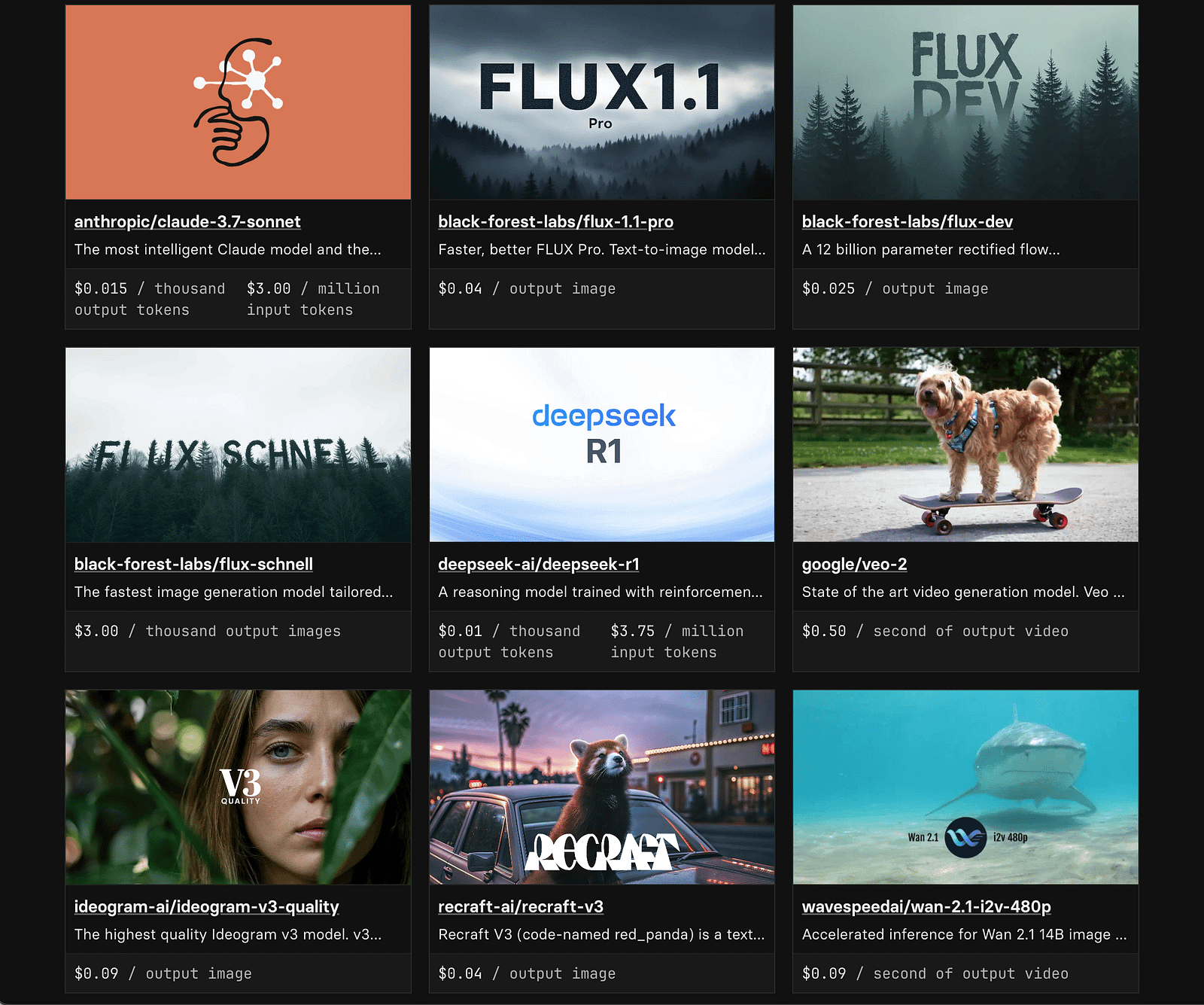Click the '$3.00 / thousand output images' price
Image resolution: width=1204 pixels, height=1005 pixels.
[208, 632]
